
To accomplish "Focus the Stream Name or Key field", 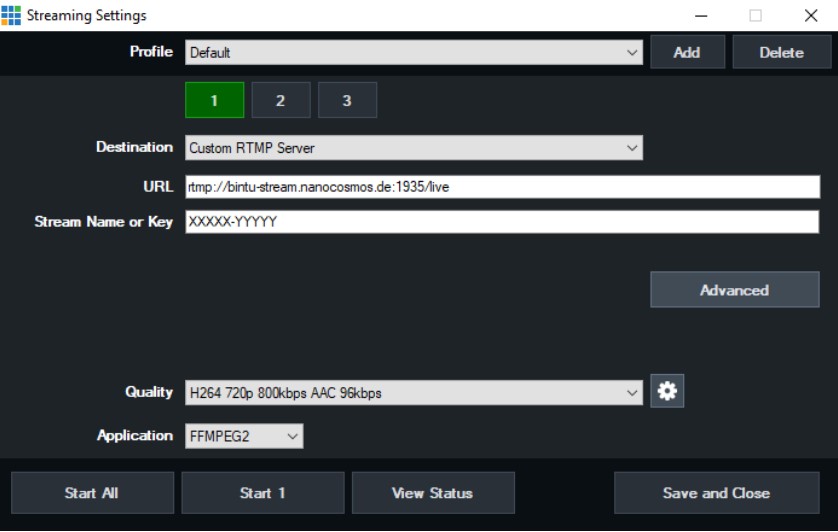I will [x=502, y=222].
